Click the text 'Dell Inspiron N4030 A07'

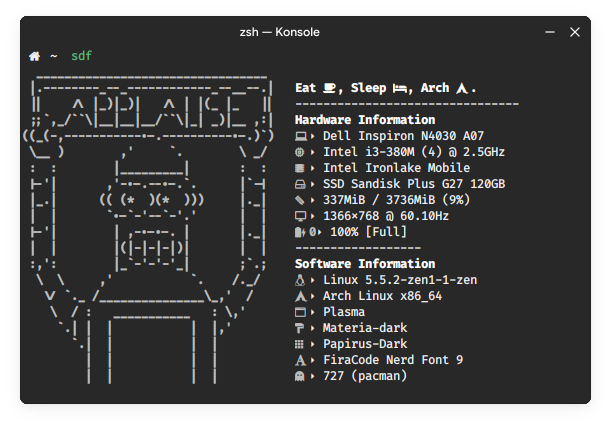coord(403,136)
